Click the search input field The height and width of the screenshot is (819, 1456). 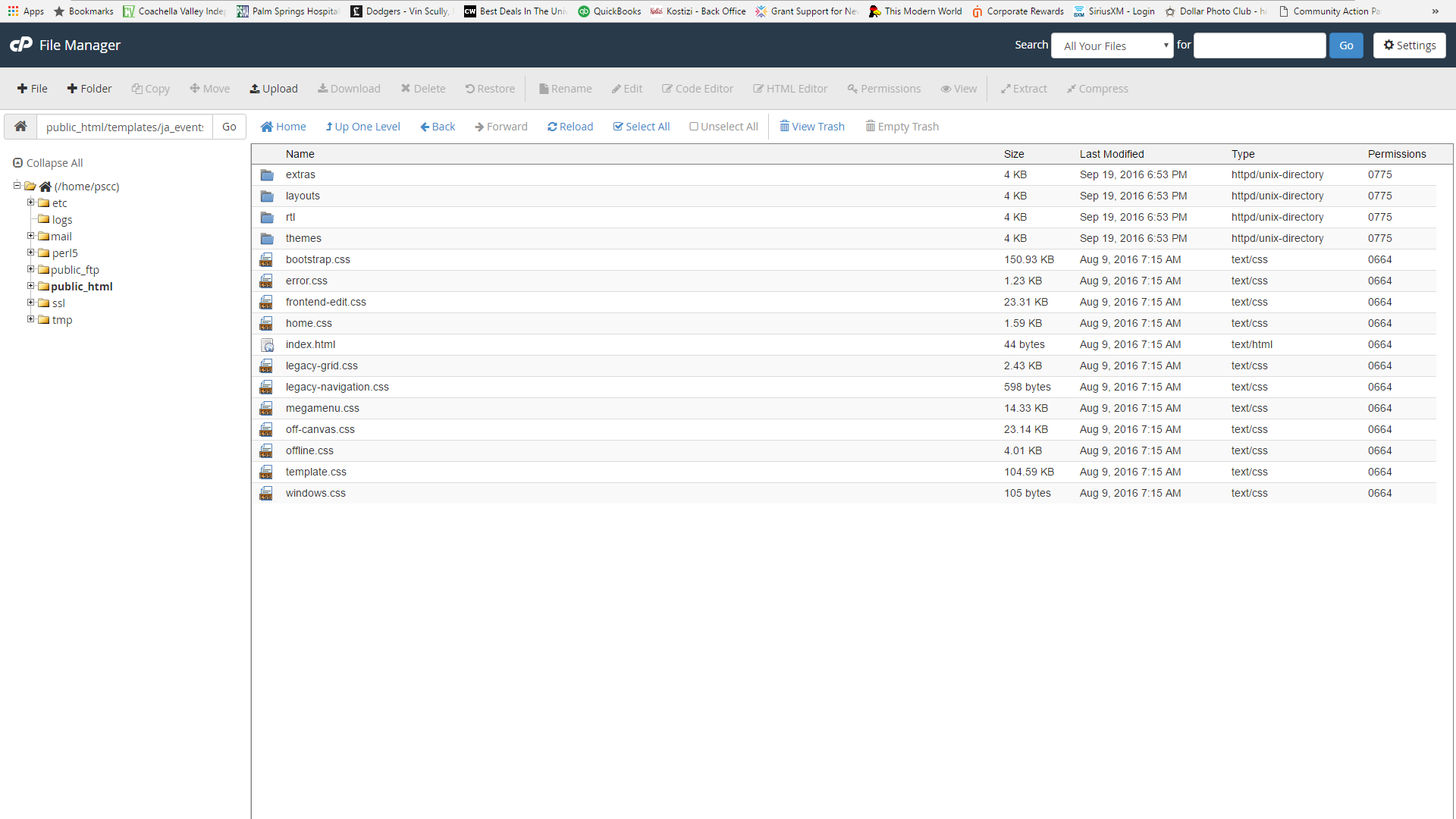point(1259,45)
